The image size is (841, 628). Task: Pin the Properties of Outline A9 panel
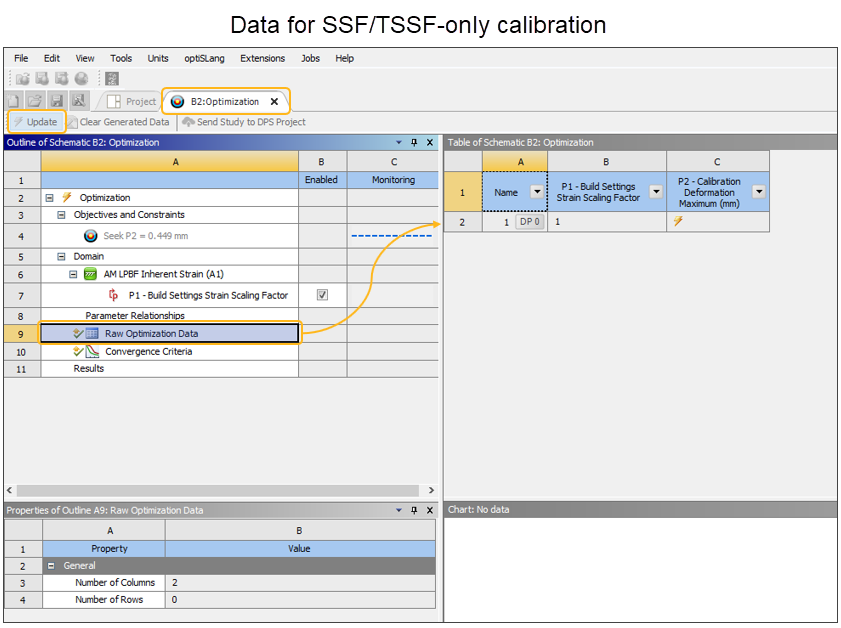tap(414, 510)
